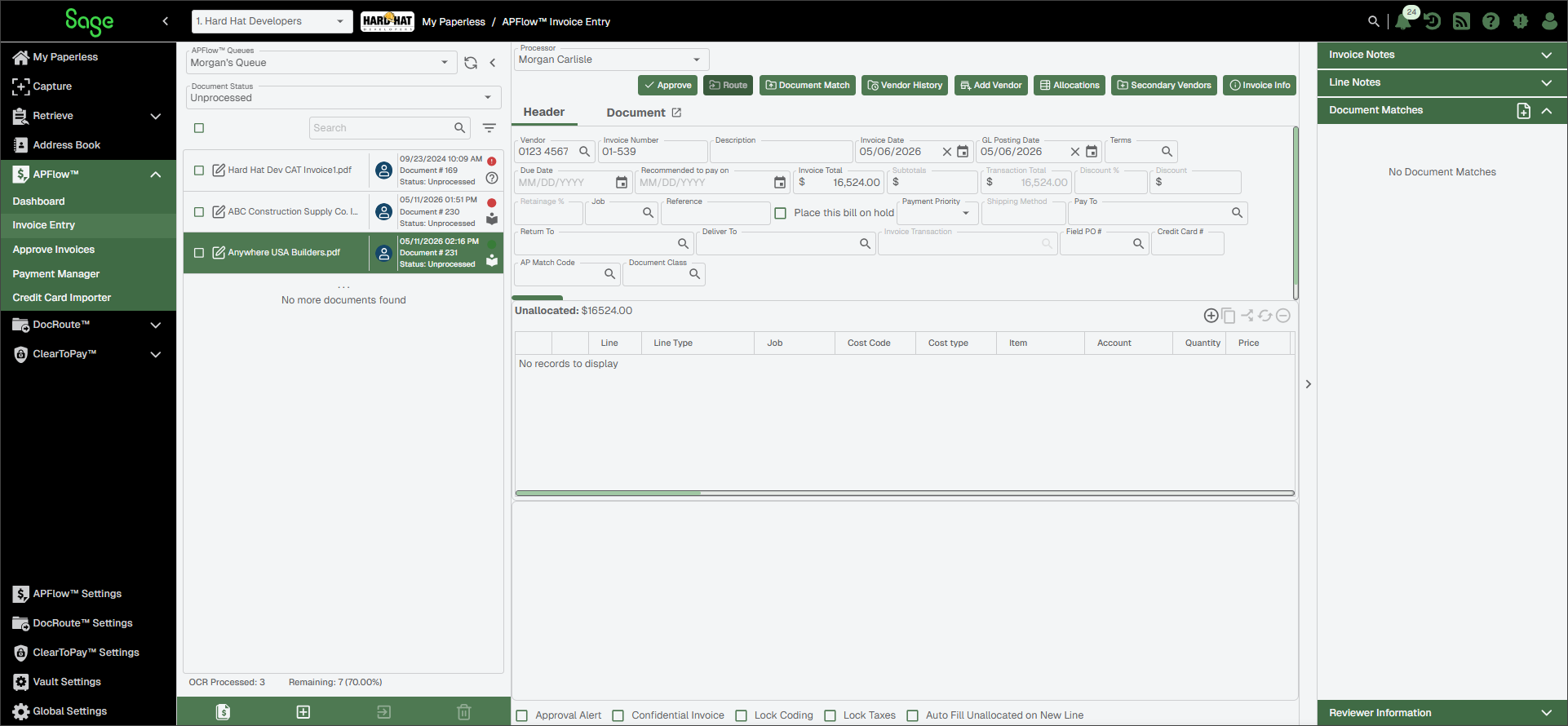
Task: Open Document Class lookup icon
Action: click(695, 274)
